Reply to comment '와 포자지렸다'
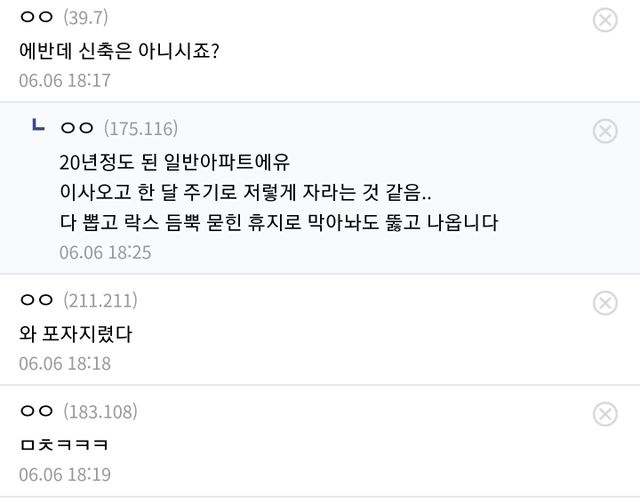This screenshot has height=503, width=640. click(x=76, y=333)
